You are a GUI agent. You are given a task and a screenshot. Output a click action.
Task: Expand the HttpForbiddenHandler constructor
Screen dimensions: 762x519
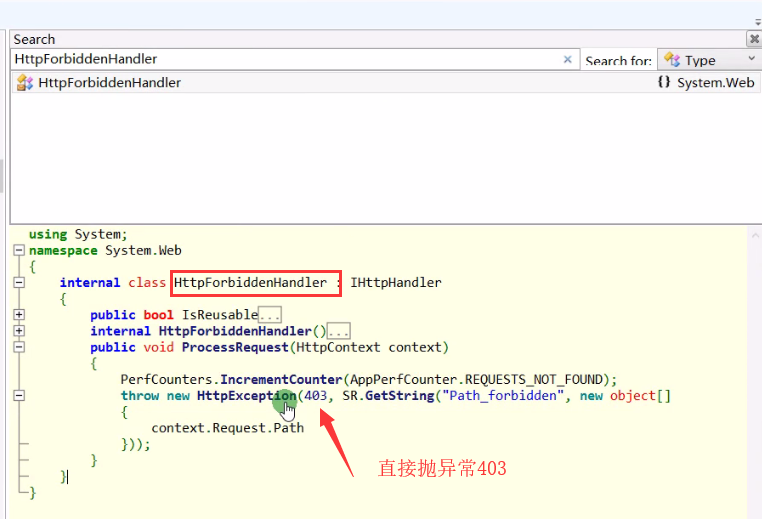(x=19, y=331)
